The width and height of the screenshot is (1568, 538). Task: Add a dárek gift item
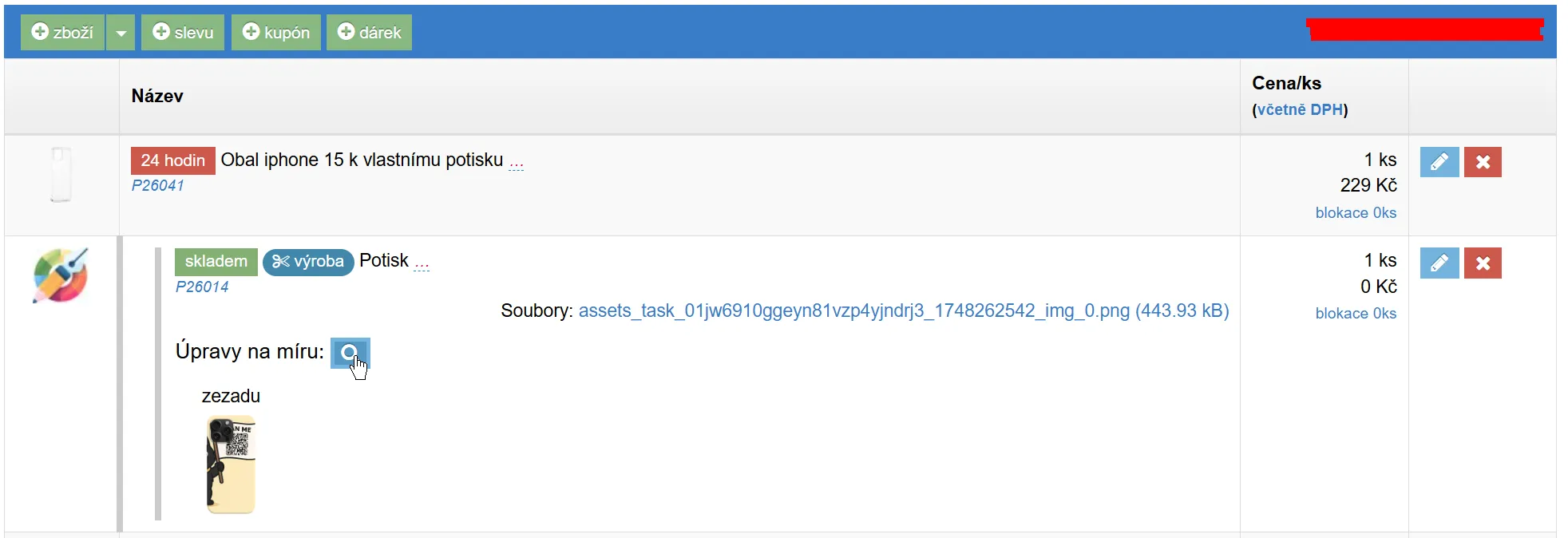click(x=369, y=33)
